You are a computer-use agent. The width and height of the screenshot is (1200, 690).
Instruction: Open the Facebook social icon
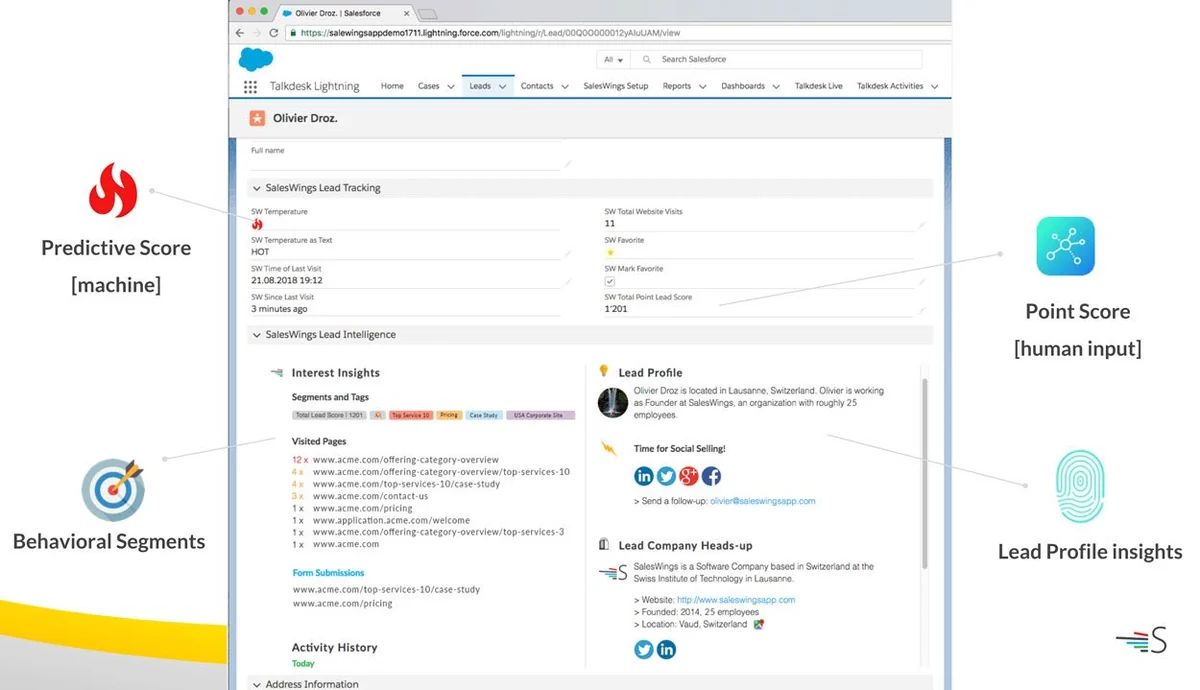point(711,476)
